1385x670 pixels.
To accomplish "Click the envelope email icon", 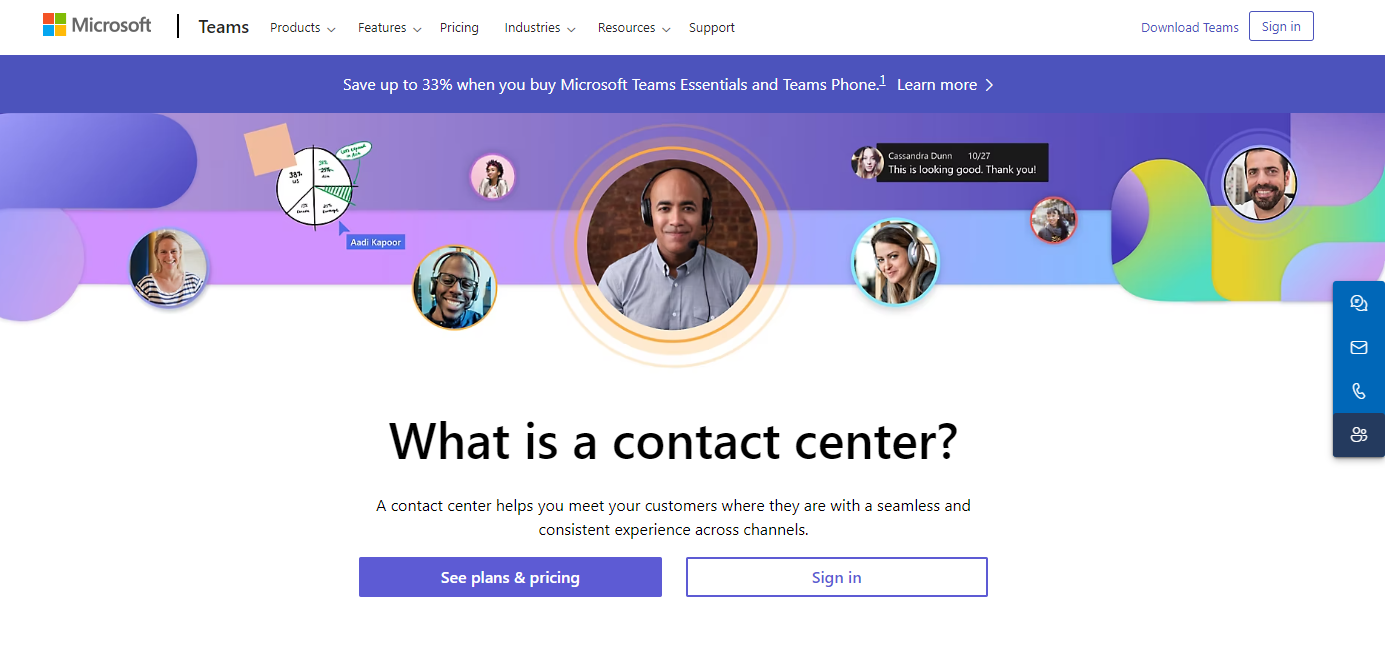I will [x=1359, y=348].
